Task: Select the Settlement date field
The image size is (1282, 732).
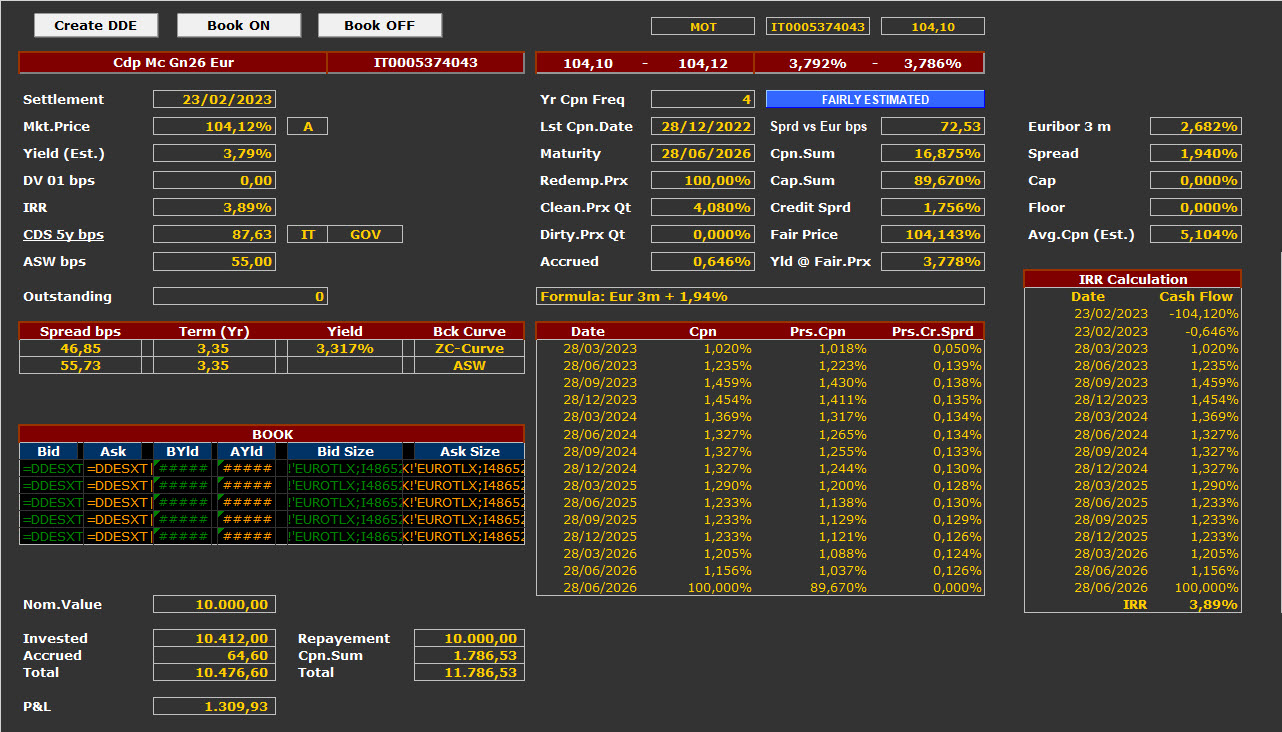Action: pyautogui.click(x=214, y=100)
